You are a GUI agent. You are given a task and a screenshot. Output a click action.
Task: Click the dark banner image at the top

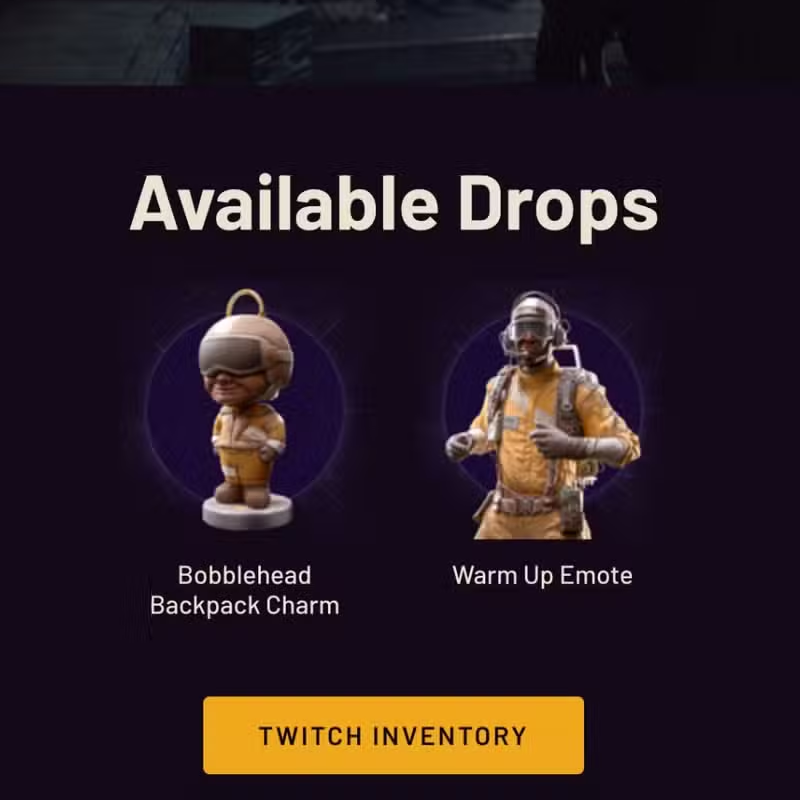point(400,42)
